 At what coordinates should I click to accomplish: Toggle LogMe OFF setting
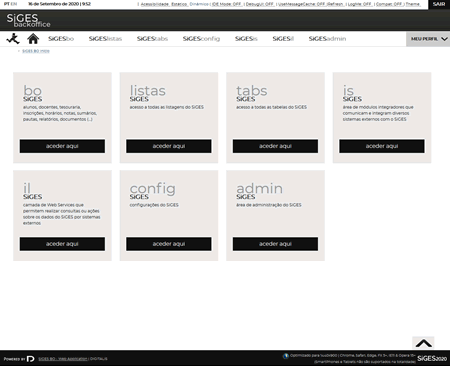tap(360, 4)
